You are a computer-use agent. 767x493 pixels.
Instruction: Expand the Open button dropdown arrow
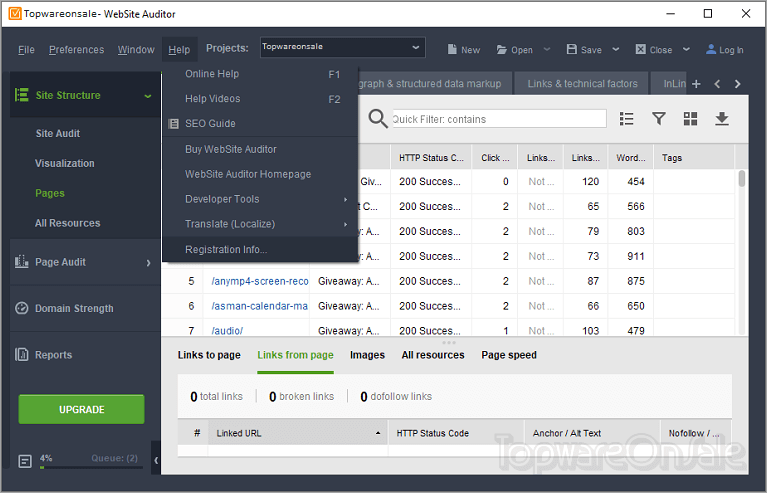click(547, 49)
